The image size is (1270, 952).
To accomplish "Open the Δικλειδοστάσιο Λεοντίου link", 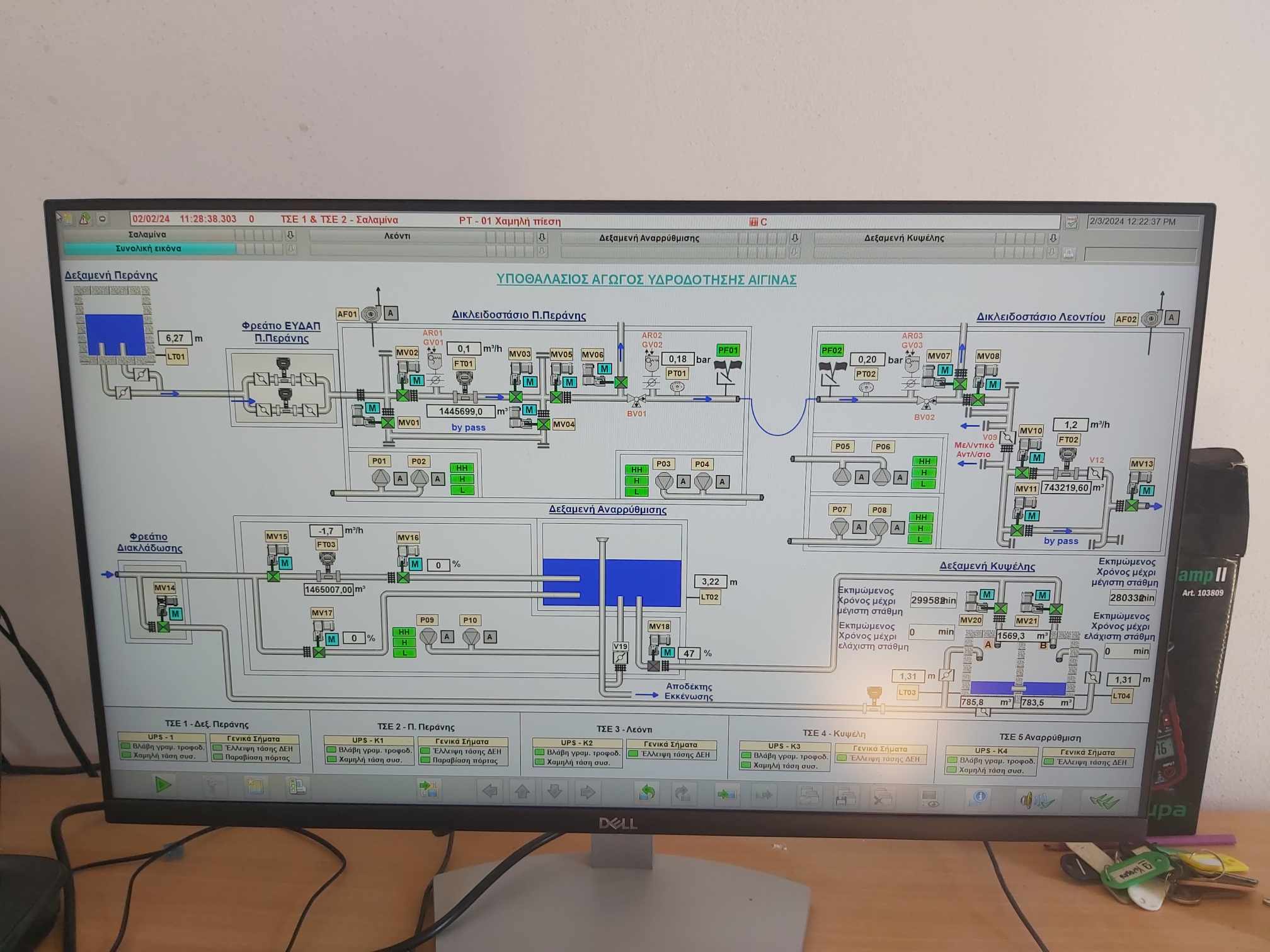I will [1041, 317].
